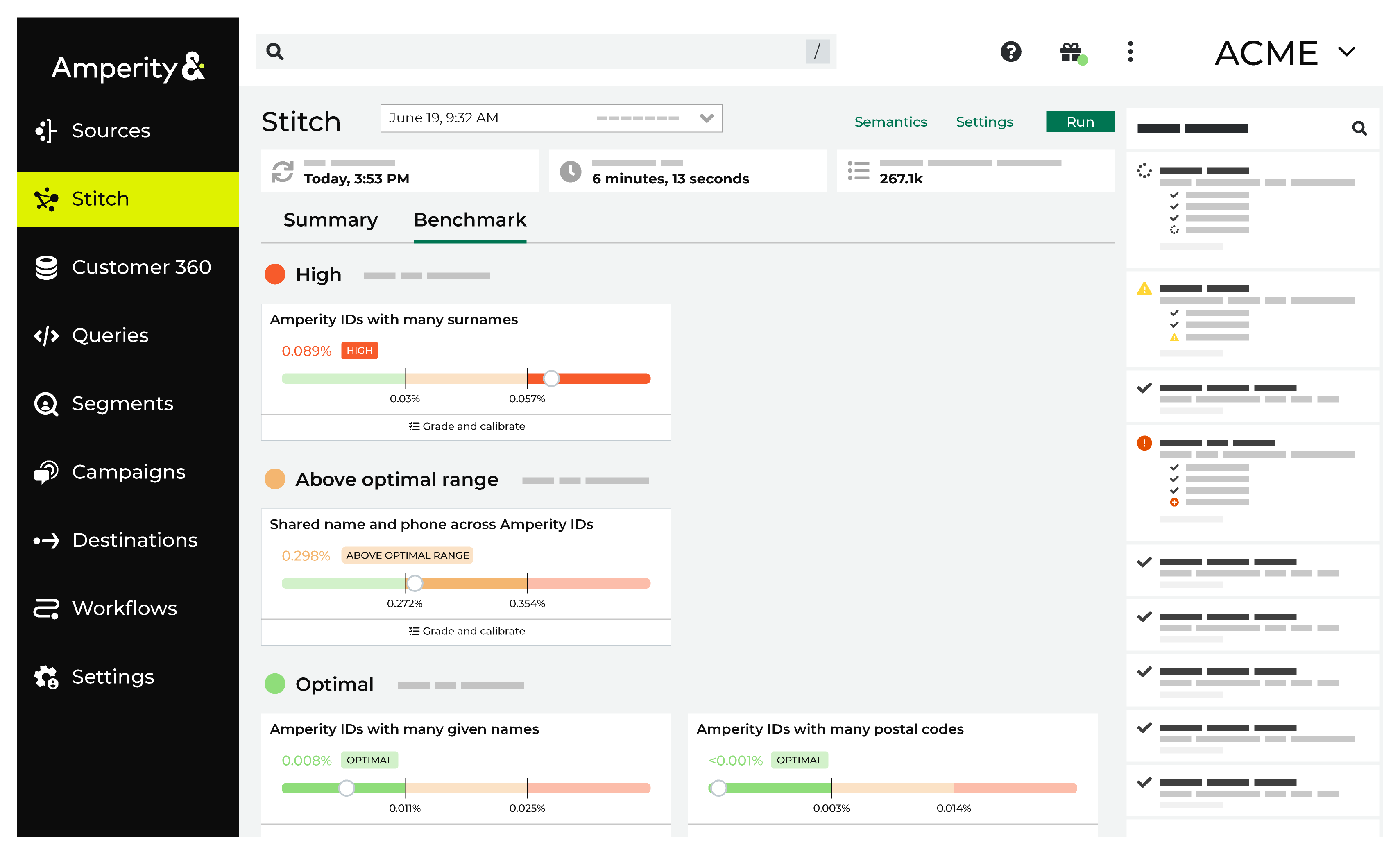Open Sources in the sidebar
The image size is (1400, 854).
point(128,131)
